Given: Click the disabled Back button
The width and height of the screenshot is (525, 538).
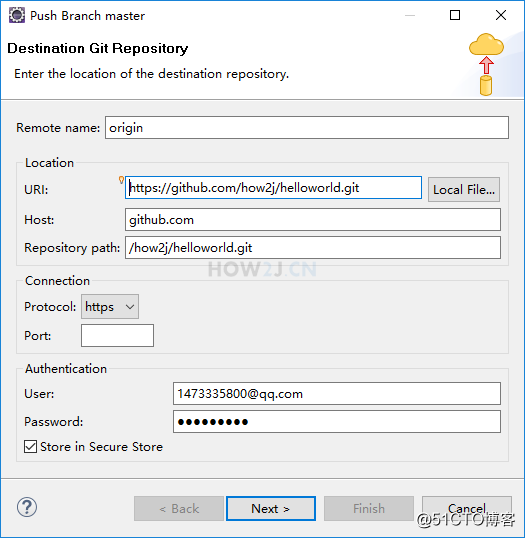Looking at the screenshot, I should 179,508.
